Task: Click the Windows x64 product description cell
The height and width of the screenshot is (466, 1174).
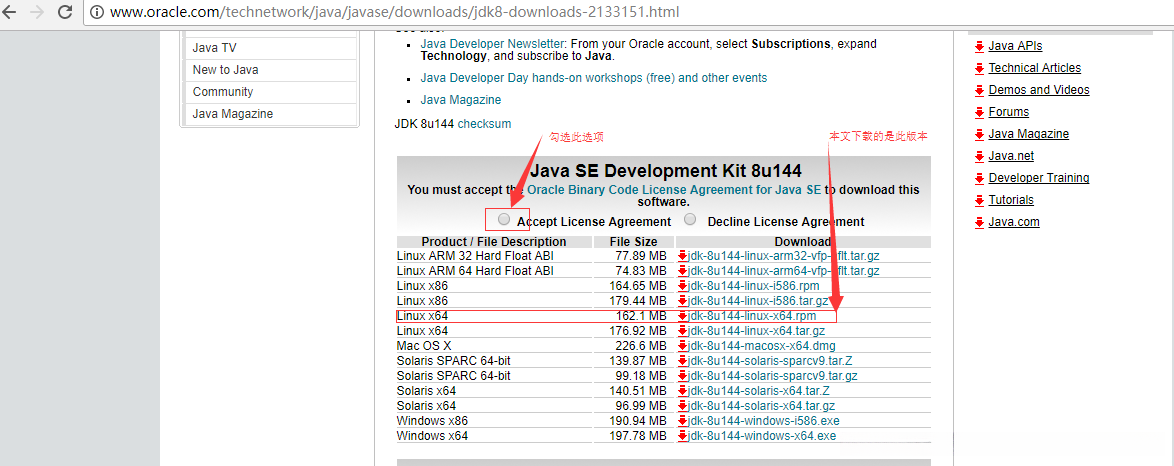Action: 494,436
